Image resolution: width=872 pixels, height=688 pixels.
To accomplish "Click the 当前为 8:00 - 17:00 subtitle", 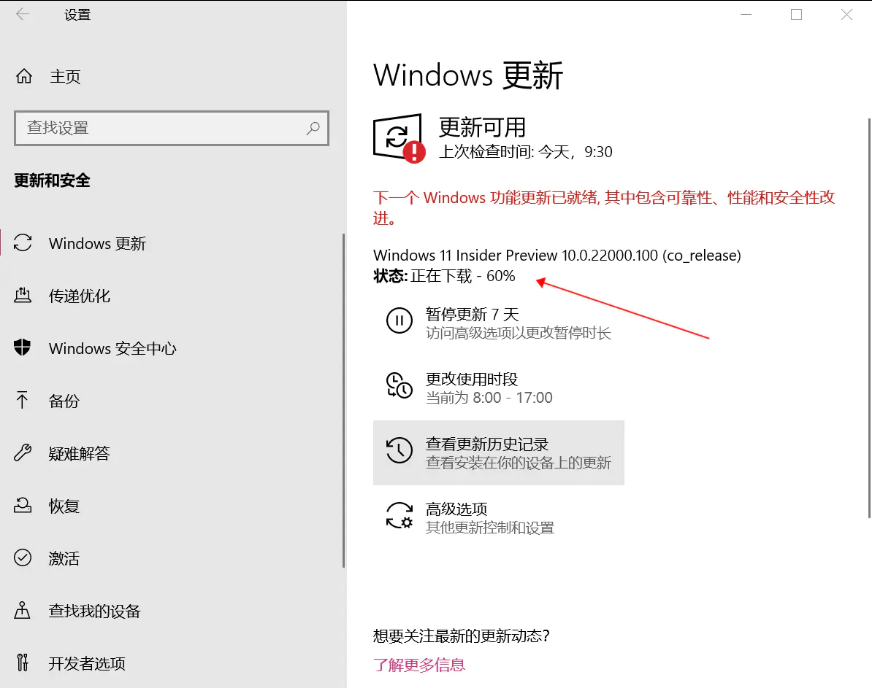I will [489, 398].
